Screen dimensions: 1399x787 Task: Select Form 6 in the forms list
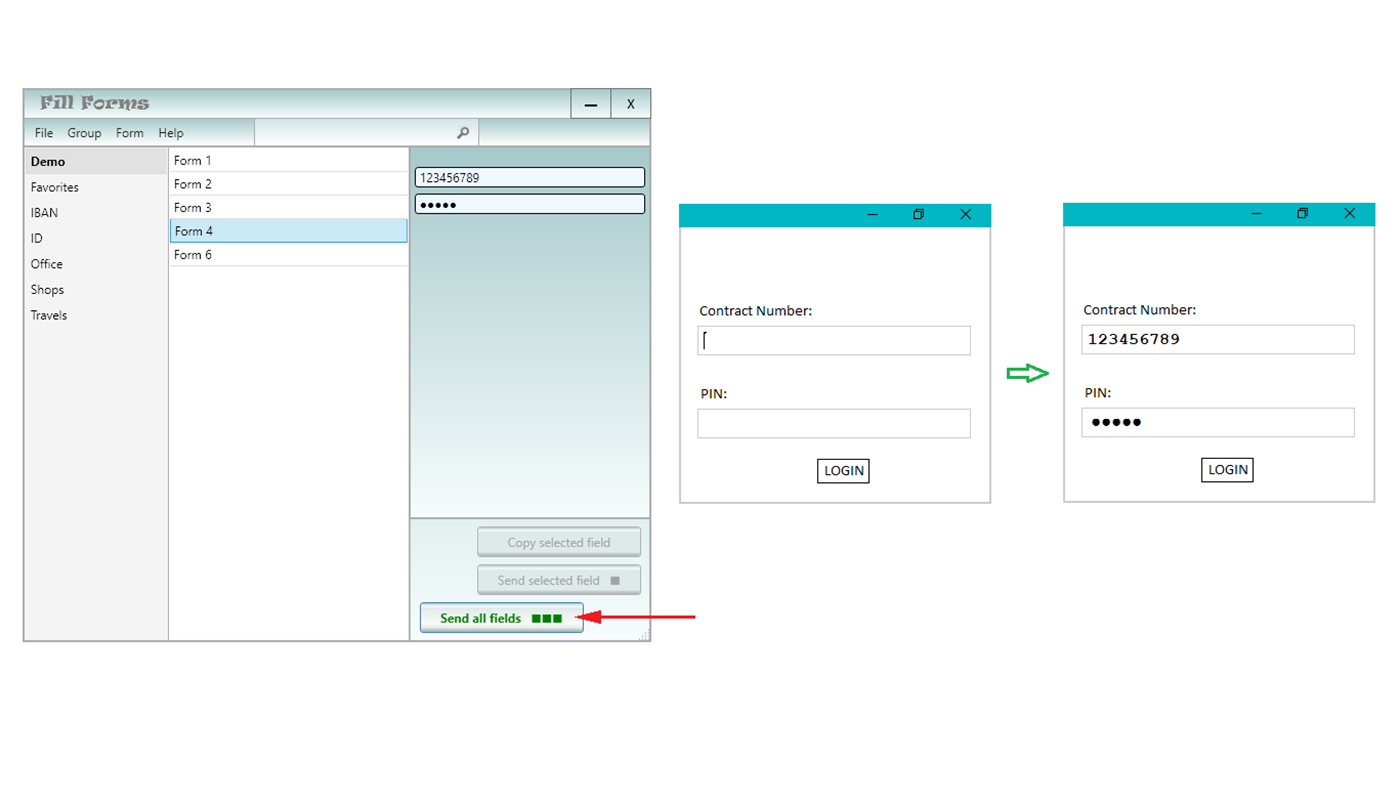click(192, 255)
